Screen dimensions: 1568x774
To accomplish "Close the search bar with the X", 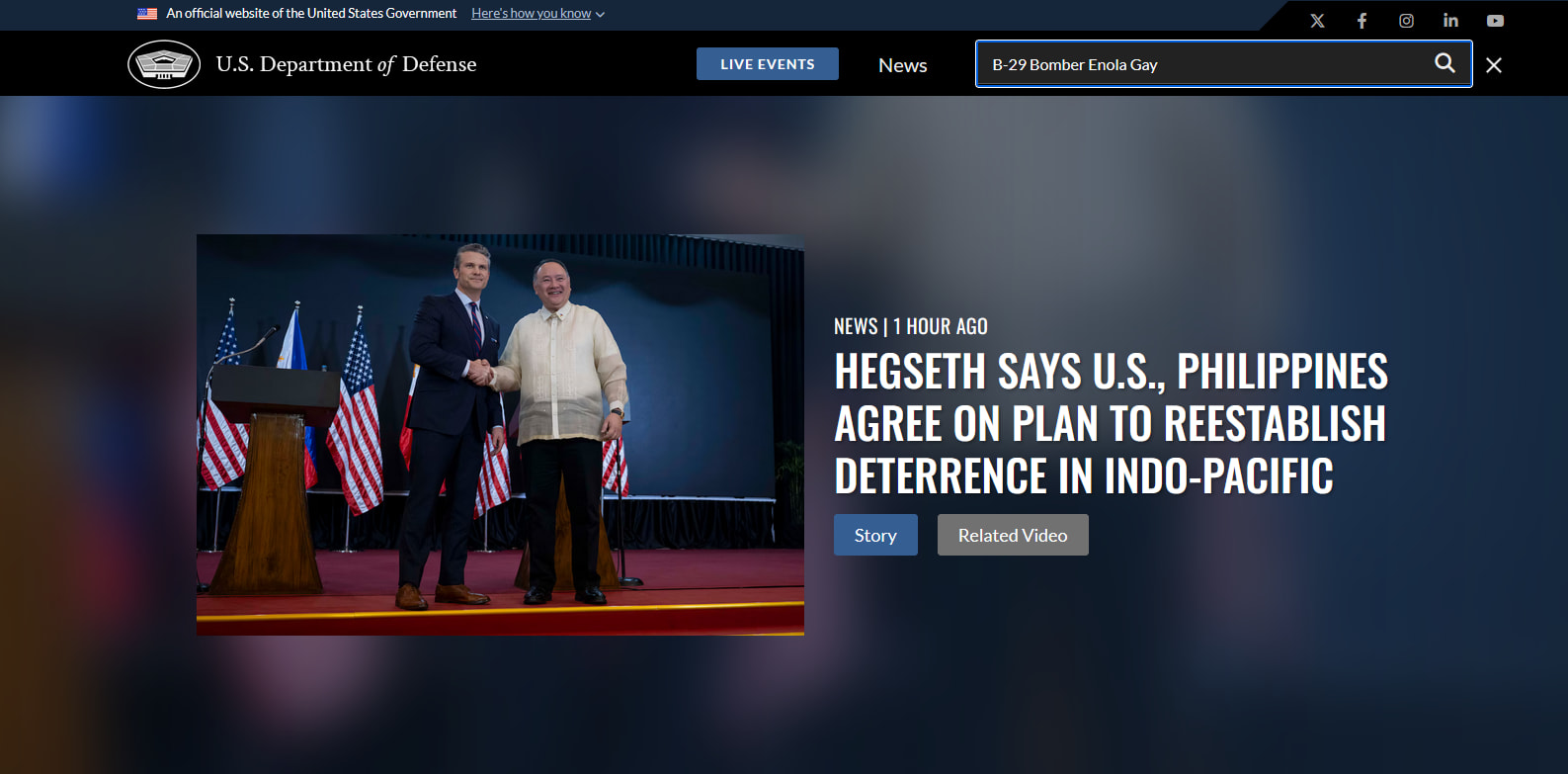I will (1494, 65).
